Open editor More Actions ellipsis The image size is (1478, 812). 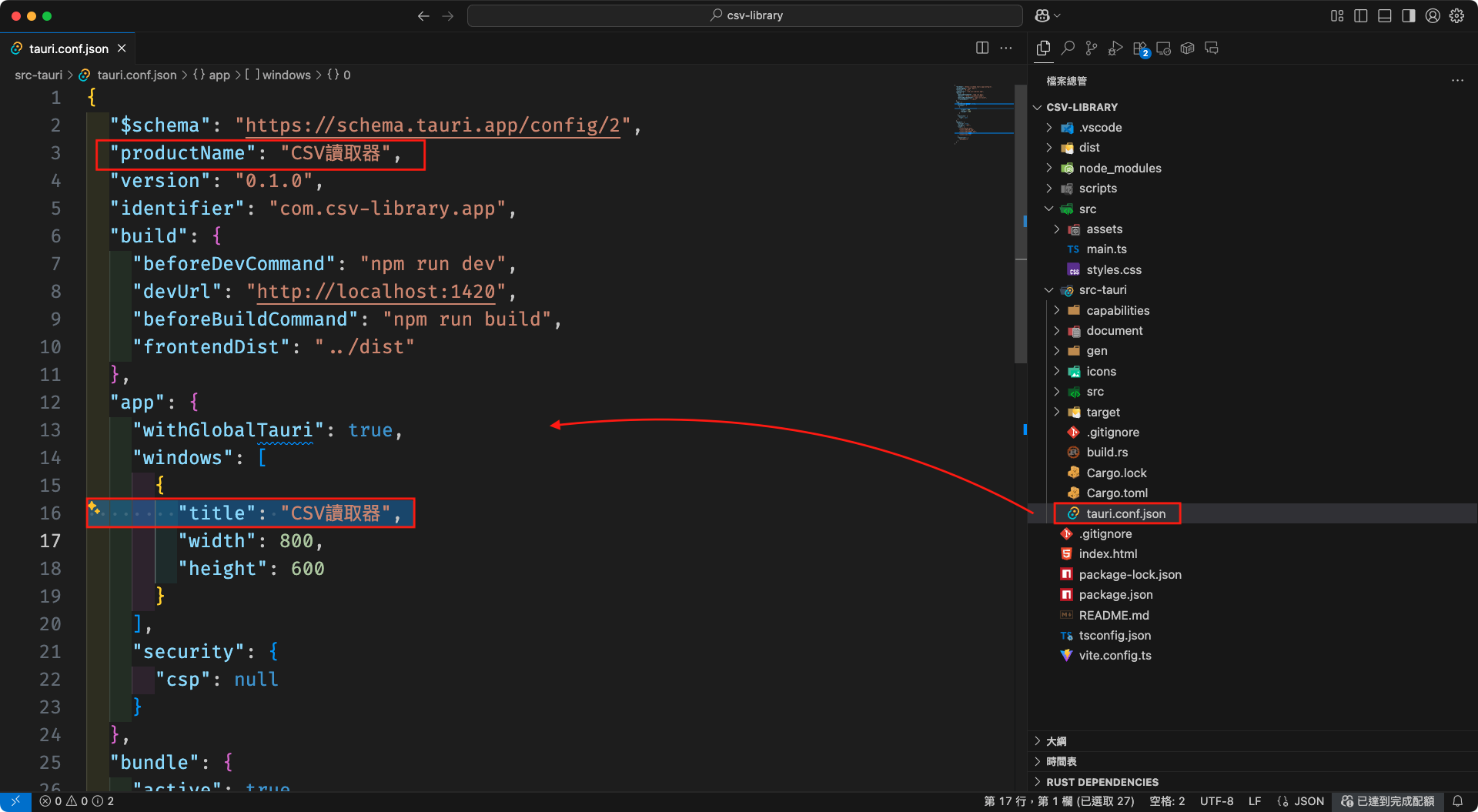[1006, 48]
